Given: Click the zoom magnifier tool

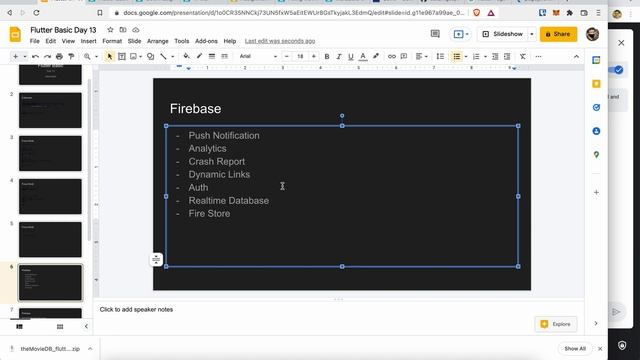Looking at the screenshot, I should (87, 56).
